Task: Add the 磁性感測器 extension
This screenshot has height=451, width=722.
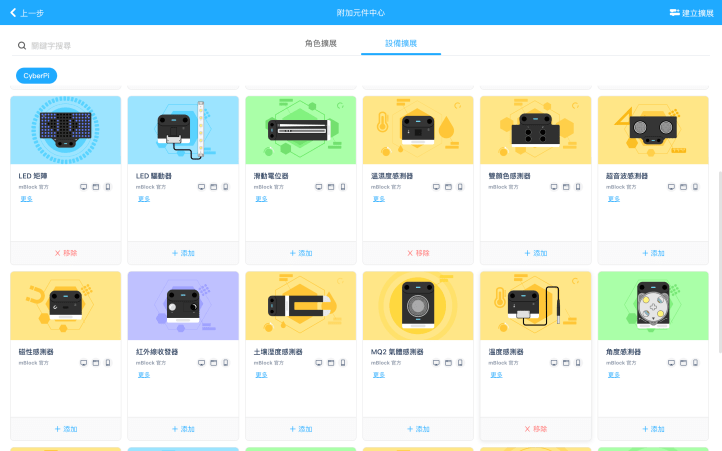Action: [x=65, y=429]
